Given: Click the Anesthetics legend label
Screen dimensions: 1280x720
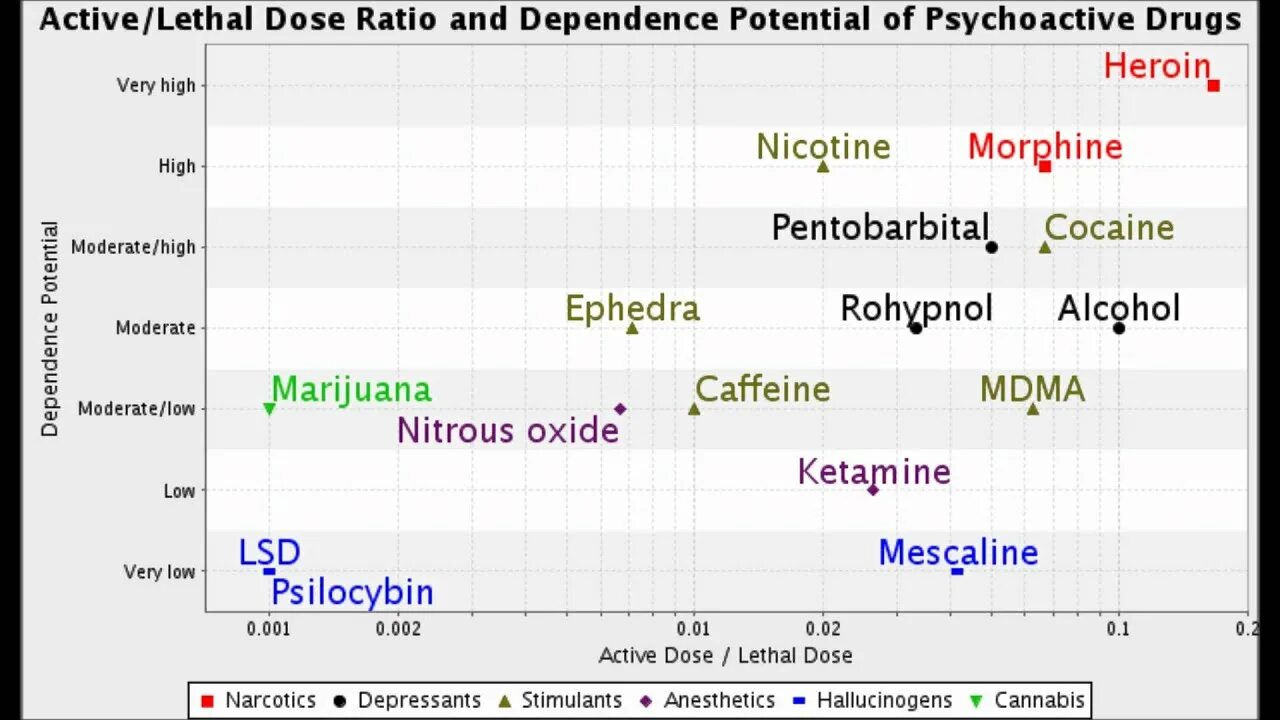Looking at the screenshot, I should (x=719, y=701).
